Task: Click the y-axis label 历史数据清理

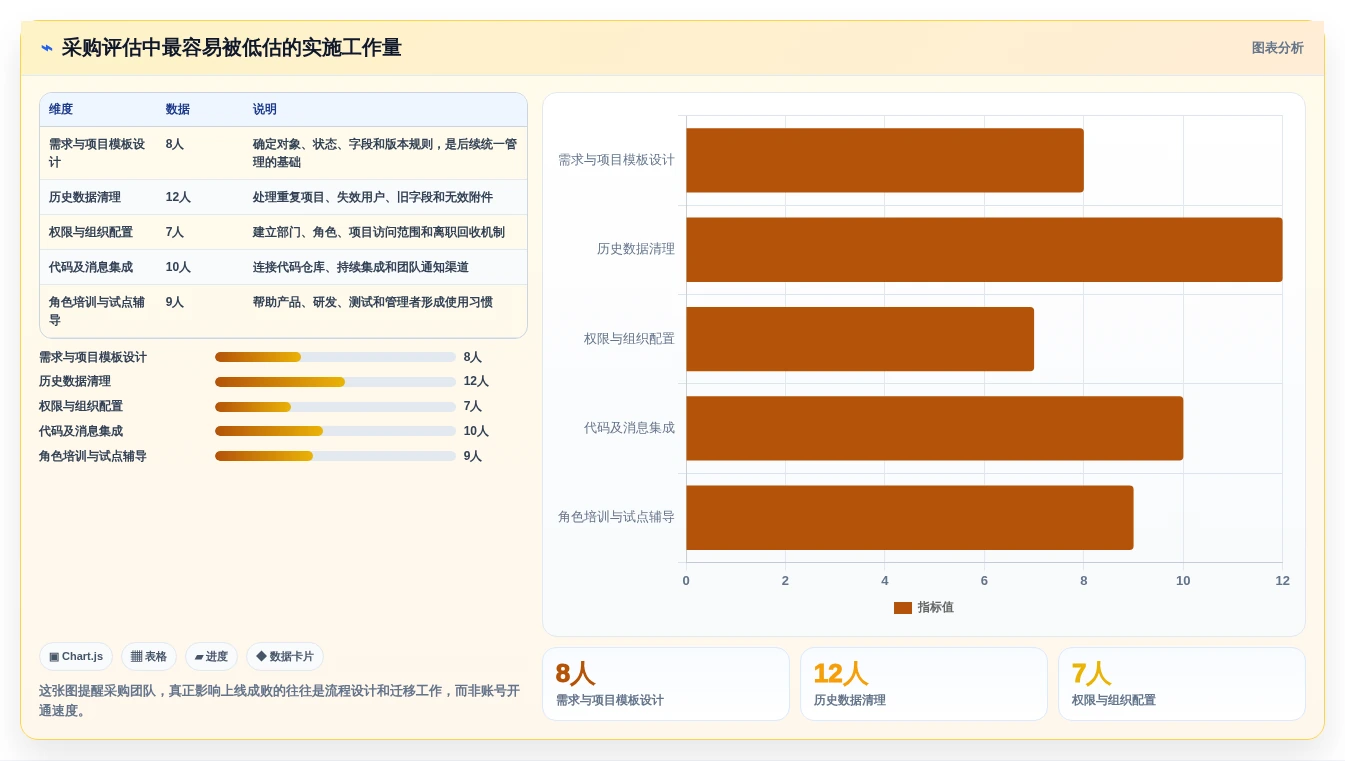Action: coord(636,249)
